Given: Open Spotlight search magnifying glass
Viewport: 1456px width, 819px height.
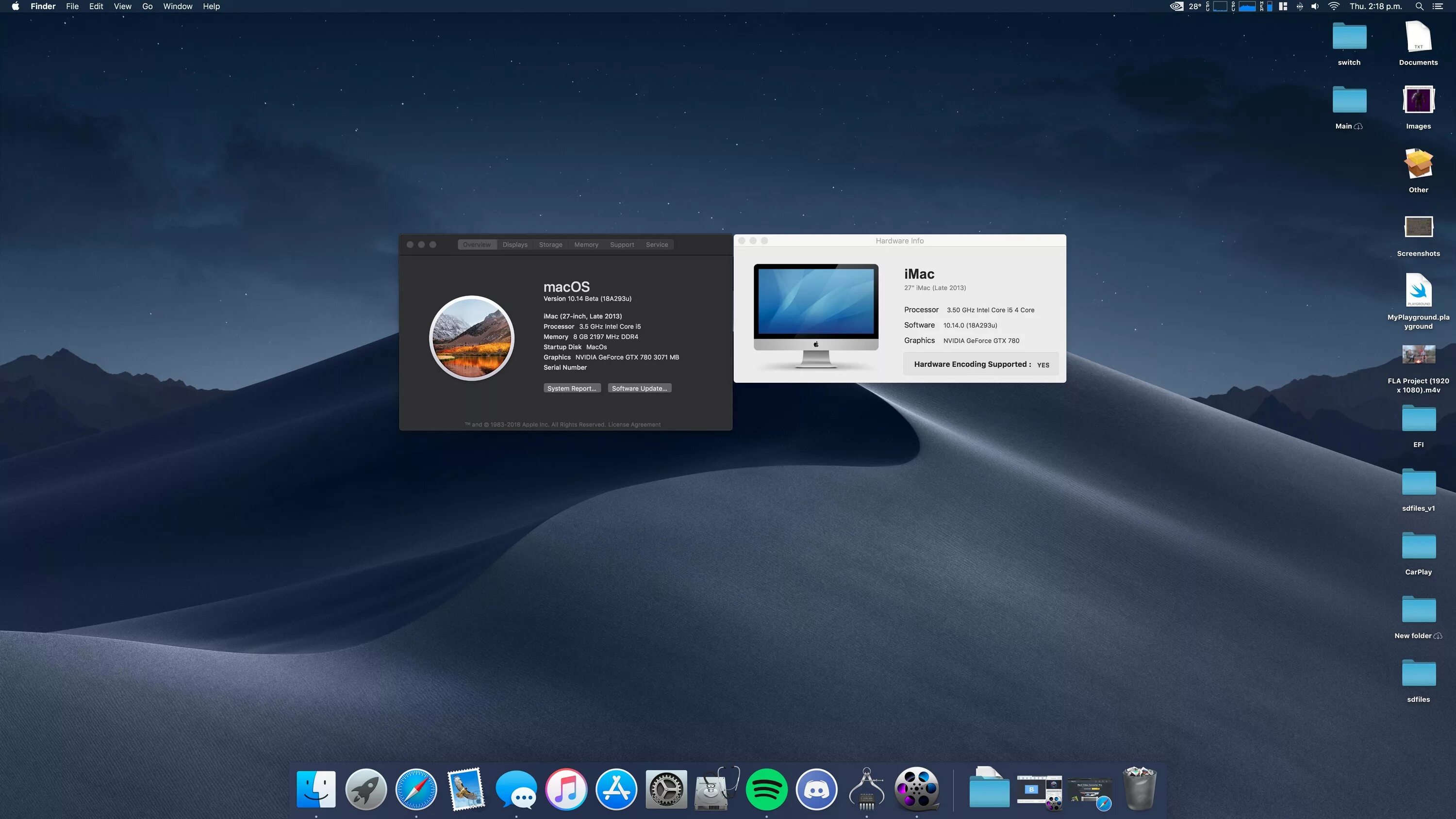Looking at the screenshot, I should (x=1419, y=7).
